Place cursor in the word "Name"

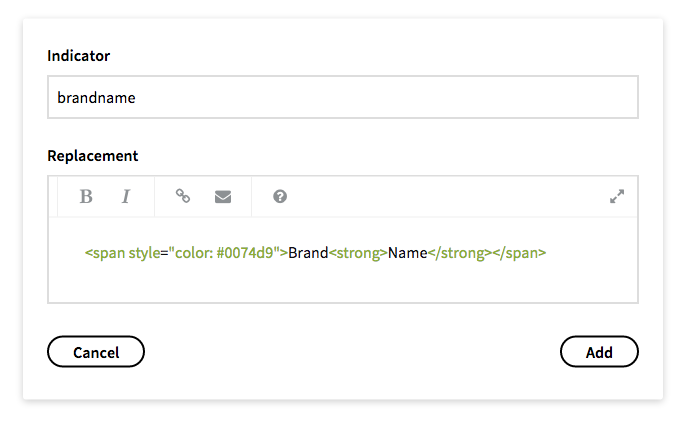tap(407, 253)
